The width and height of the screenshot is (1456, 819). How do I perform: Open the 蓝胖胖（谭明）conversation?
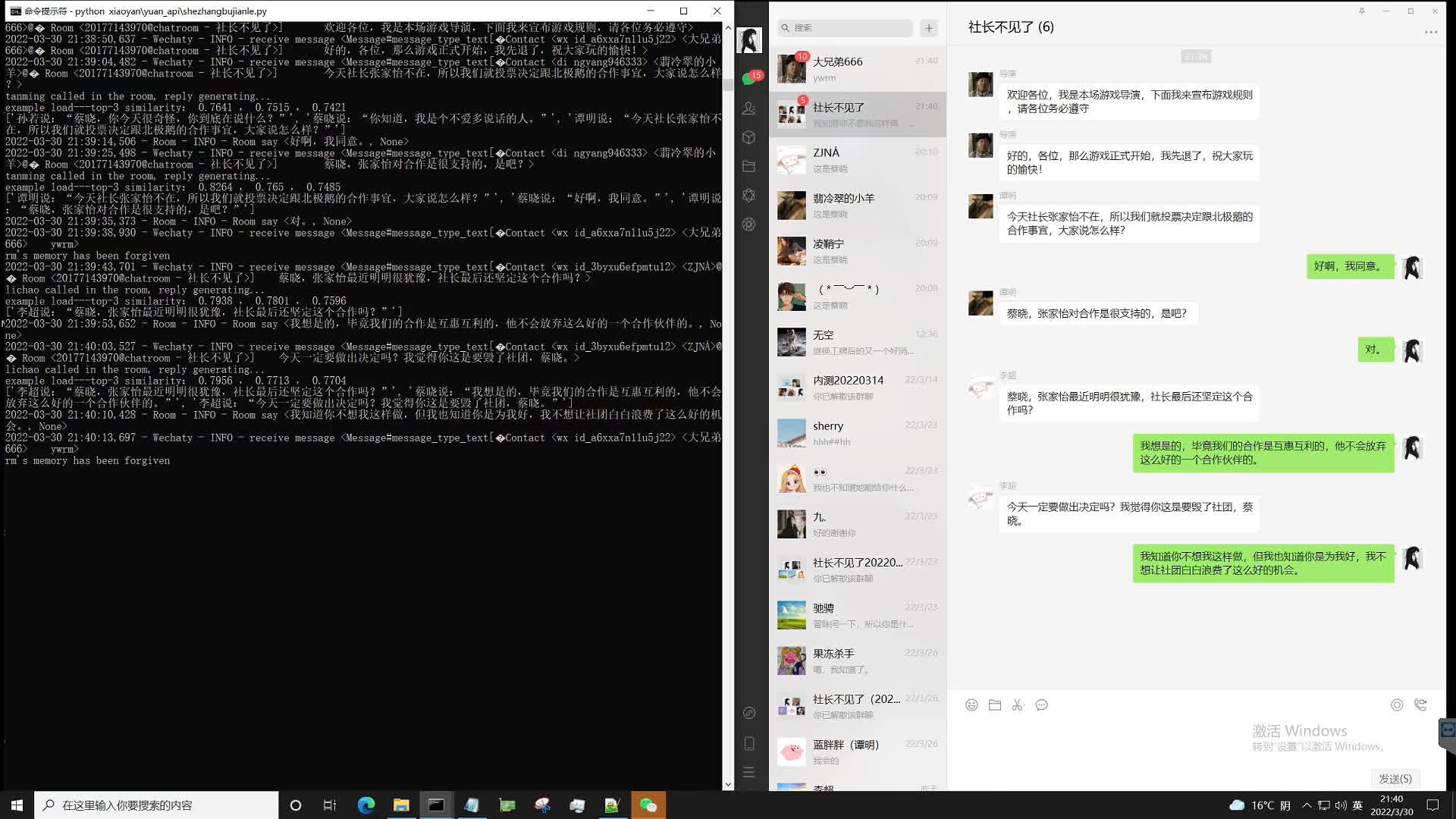click(x=858, y=752)
